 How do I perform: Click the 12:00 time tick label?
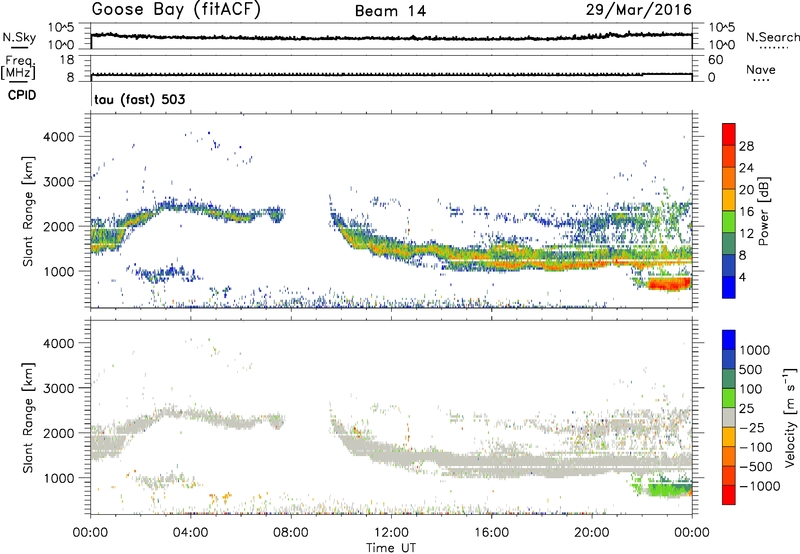tap(391, 533)
